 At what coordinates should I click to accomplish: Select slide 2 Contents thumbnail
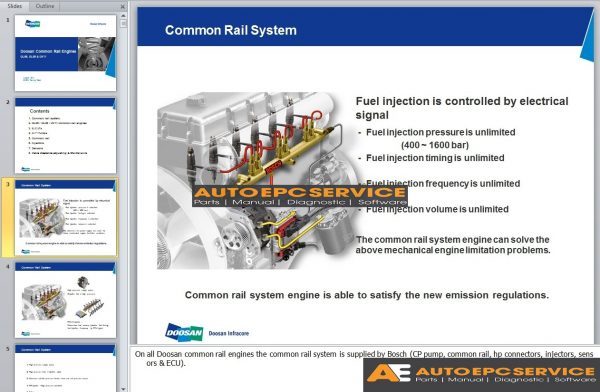tap(65, 136)
